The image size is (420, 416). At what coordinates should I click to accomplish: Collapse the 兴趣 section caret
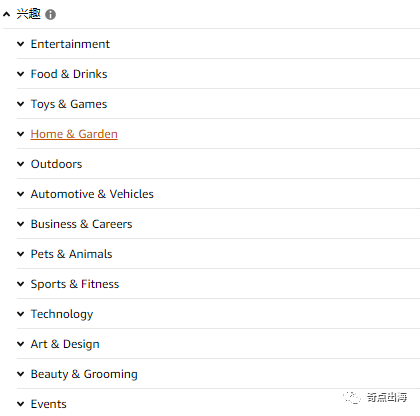click(6, 14)
